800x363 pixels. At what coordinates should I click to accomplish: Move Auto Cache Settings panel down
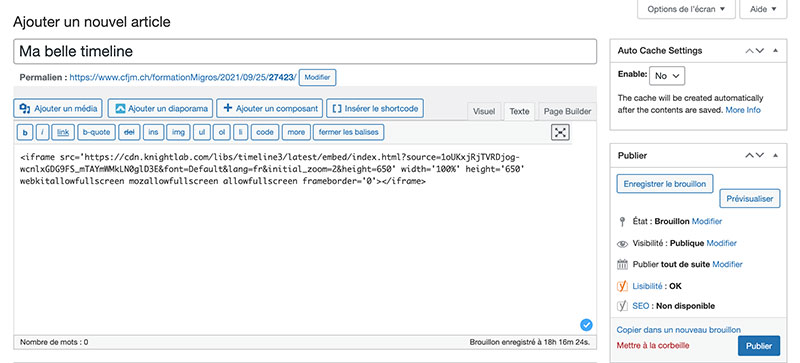[760, 51]
